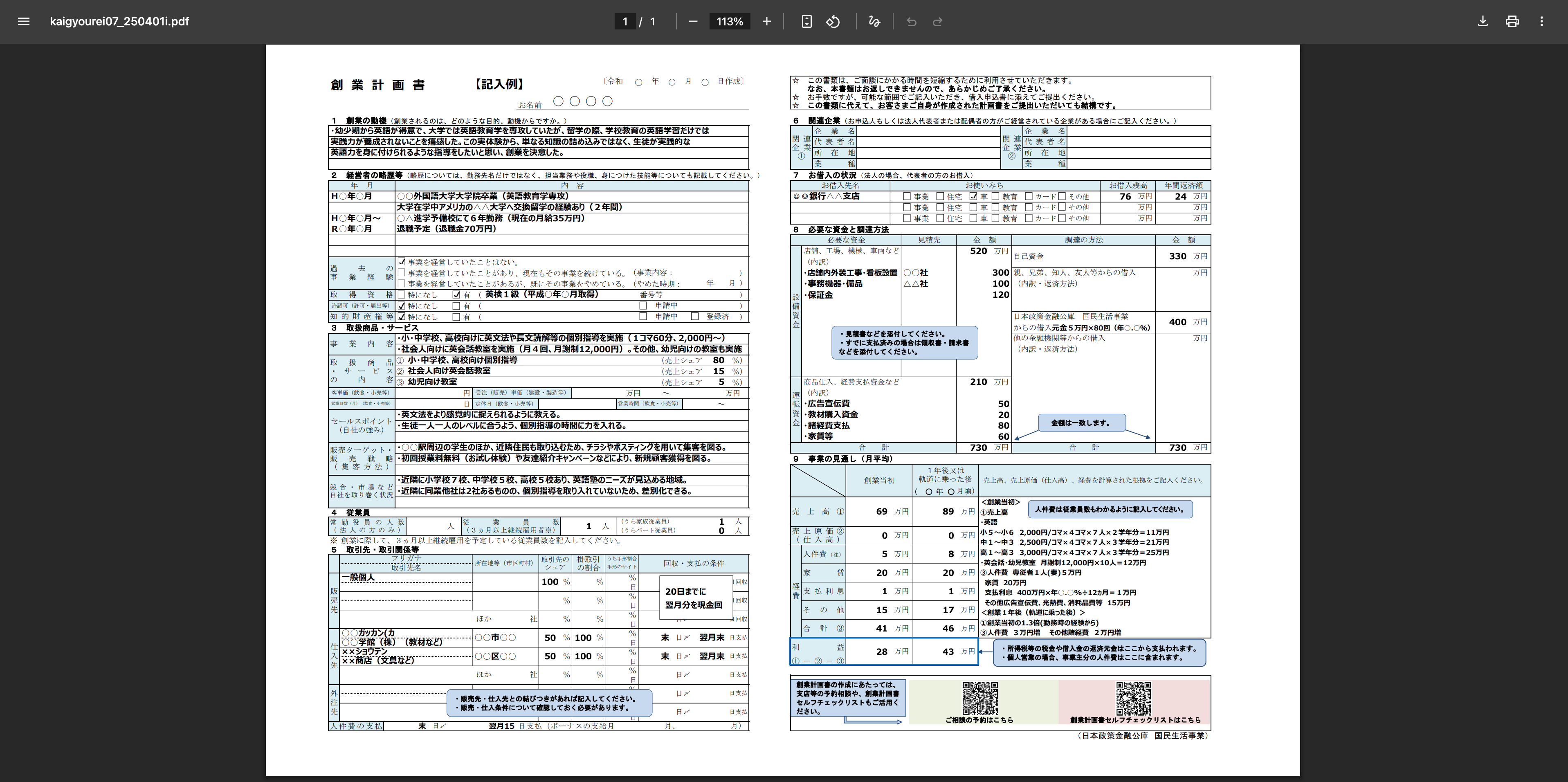The image size is (1568, 782).
Task: Click the zoom out minus button
Action: pyautogui.click(x=693, y=21)
